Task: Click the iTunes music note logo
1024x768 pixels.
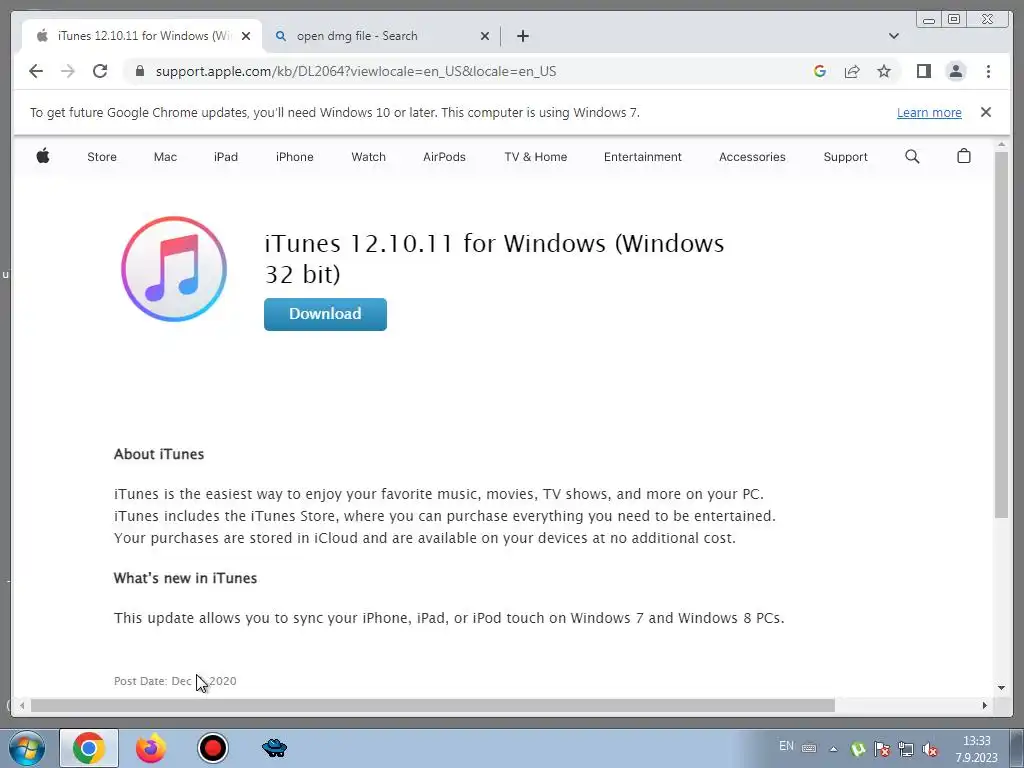Action: (174, 269)
